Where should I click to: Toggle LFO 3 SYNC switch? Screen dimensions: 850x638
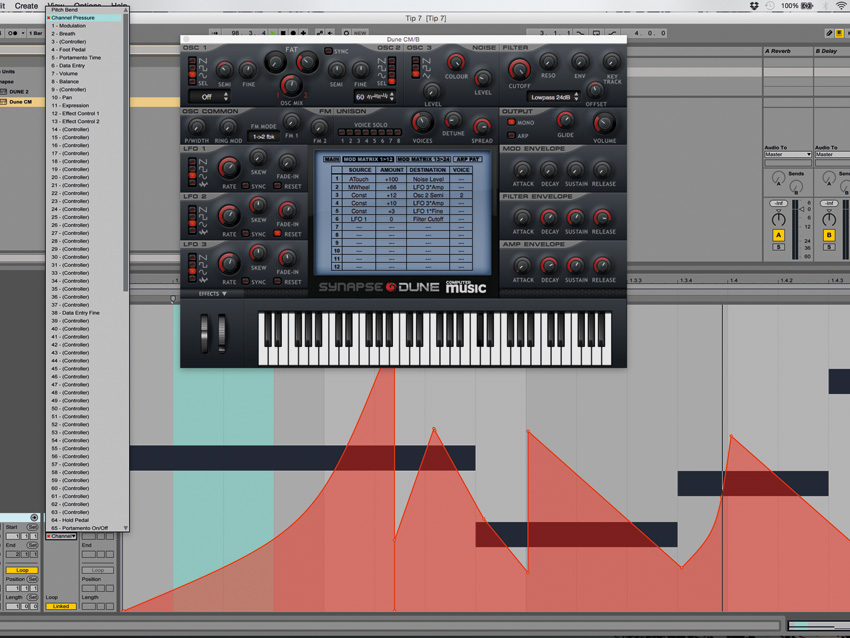(x=246, y=282)
